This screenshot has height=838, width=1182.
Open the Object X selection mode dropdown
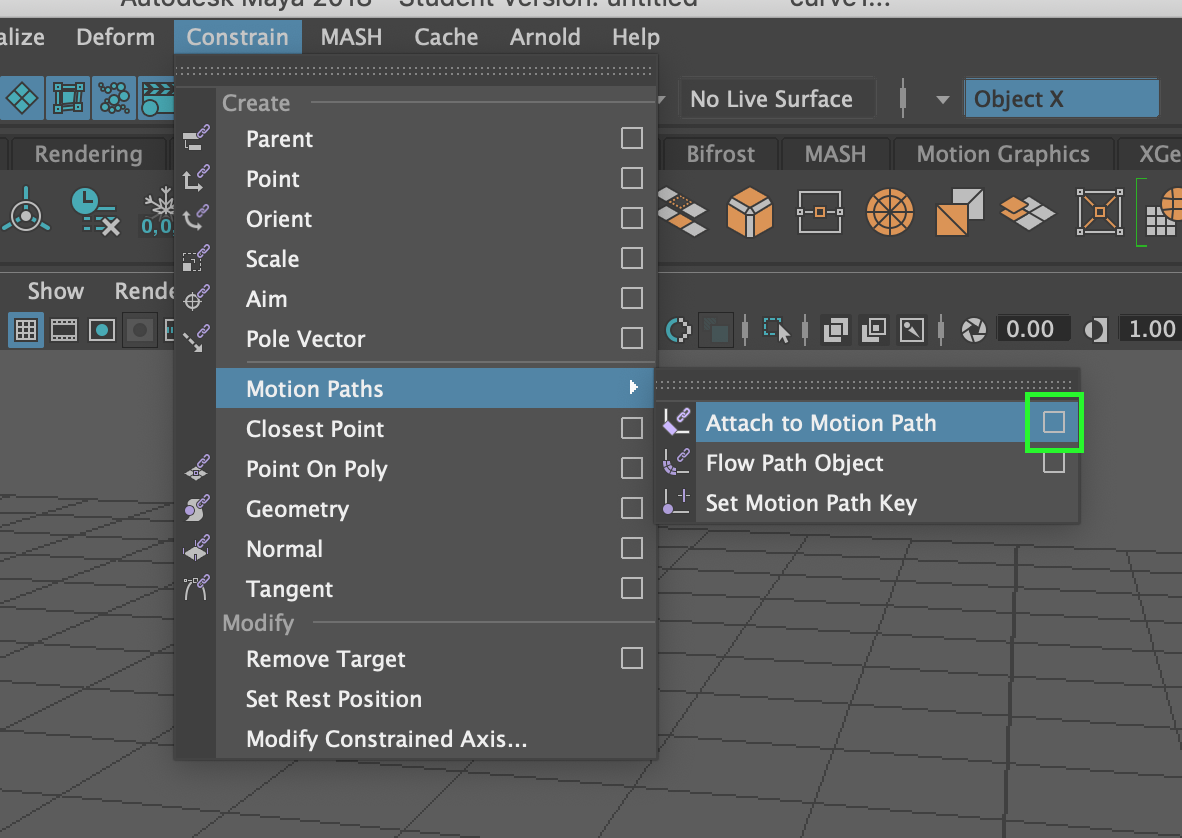tap(1061, 98)
